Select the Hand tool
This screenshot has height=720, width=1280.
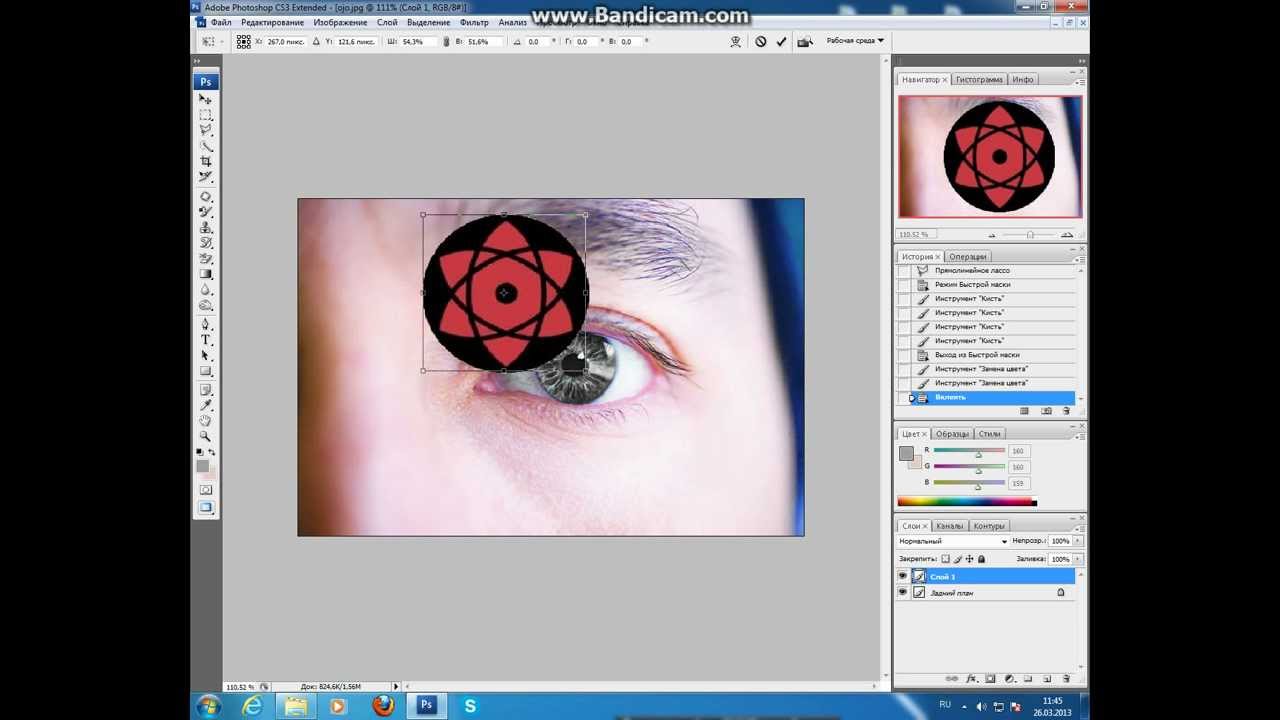point(206,421)
